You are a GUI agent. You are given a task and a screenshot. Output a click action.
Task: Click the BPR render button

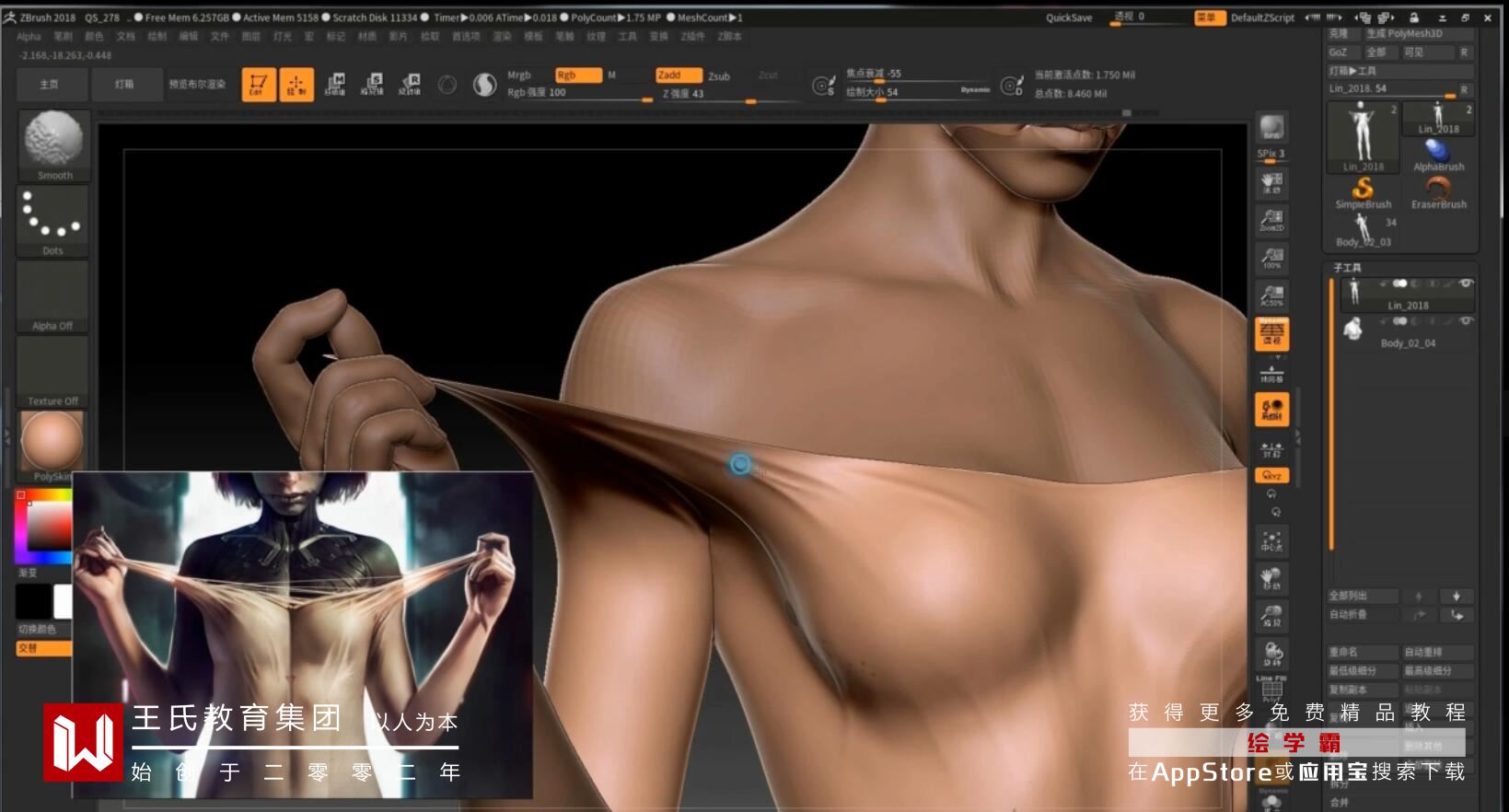[1271, 127]
